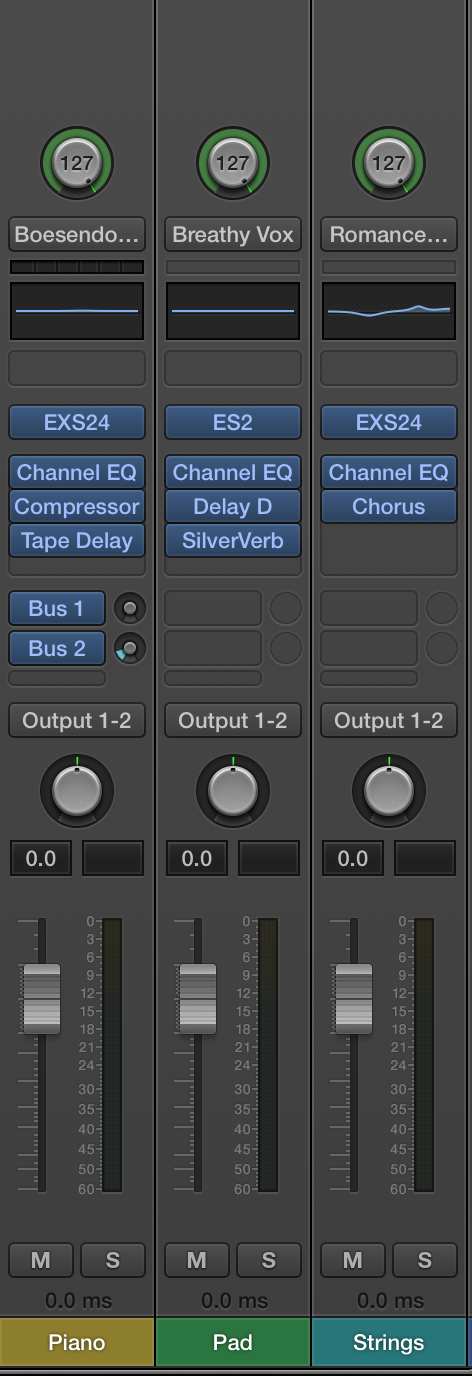
Task: Click the Pad channel pan knob
Action: (x=233, y=791)
